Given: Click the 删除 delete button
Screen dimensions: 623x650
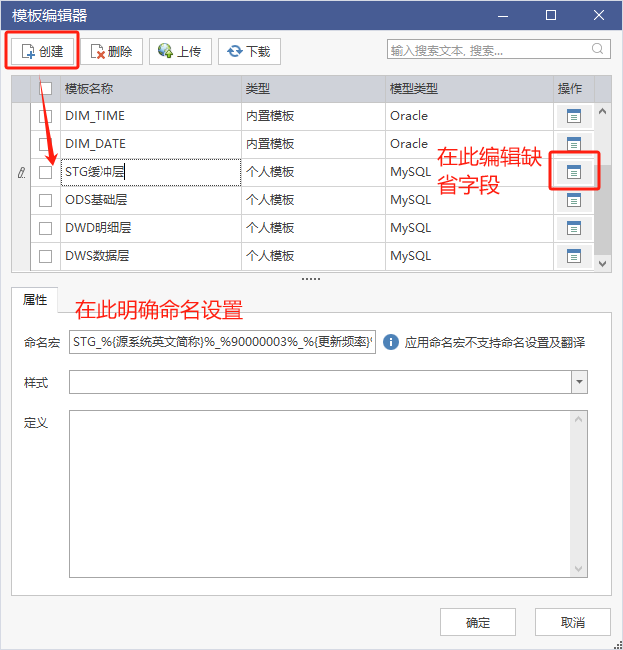Looking at the screenshot, I should (111, 51).
